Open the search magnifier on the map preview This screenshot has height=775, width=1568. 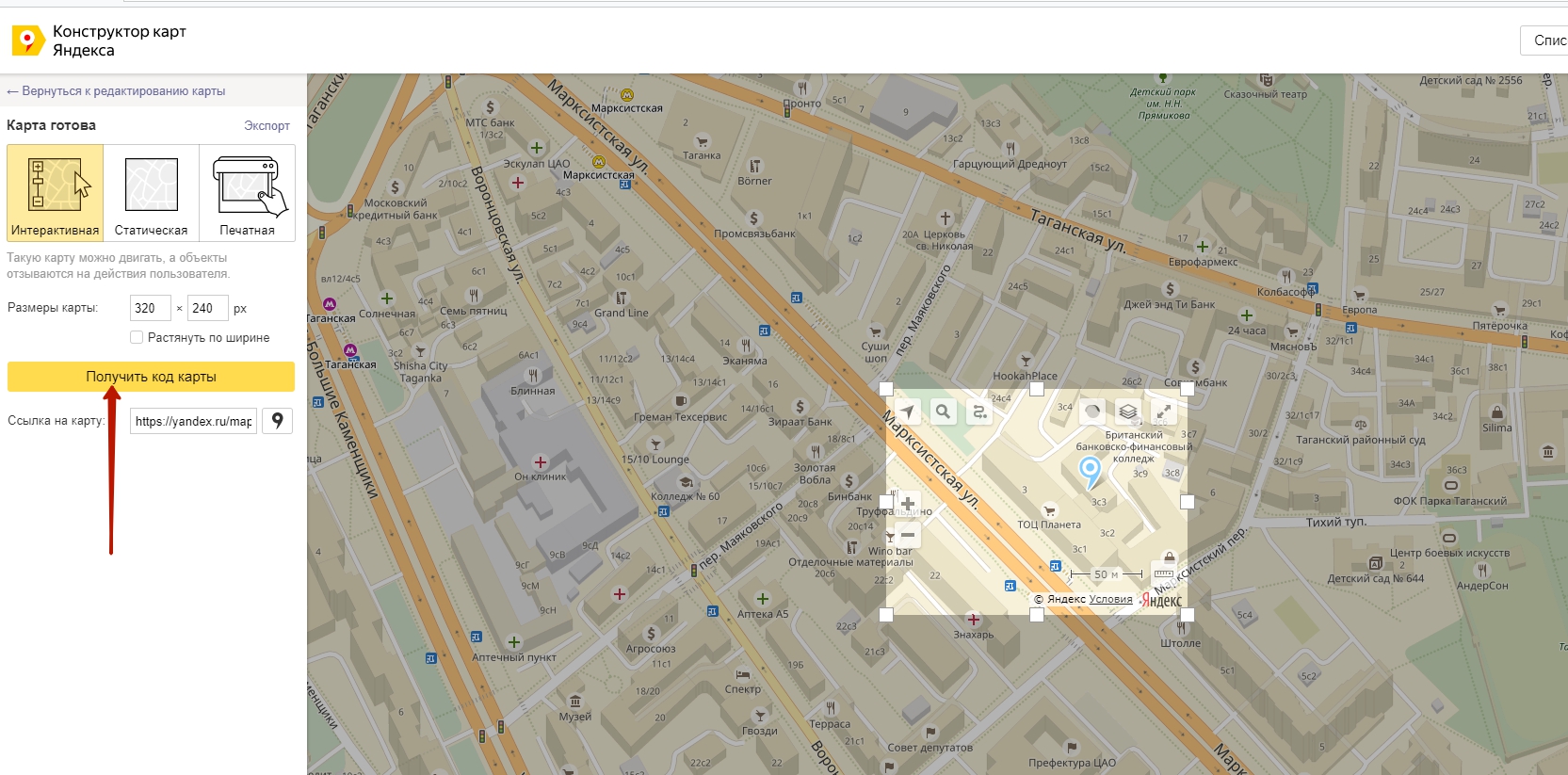pos(943,412)
